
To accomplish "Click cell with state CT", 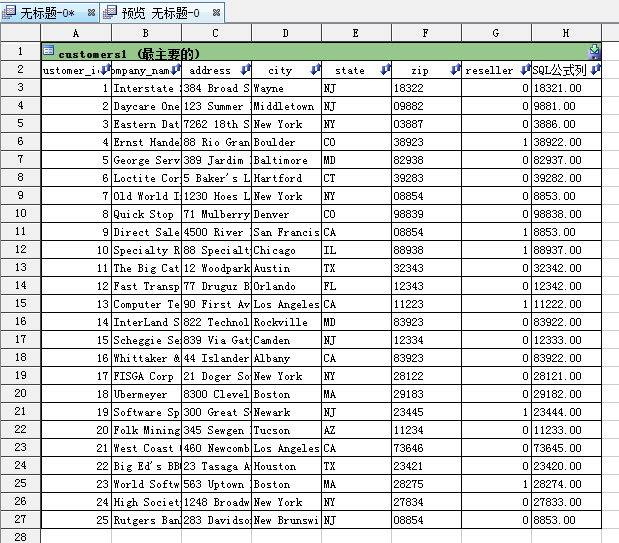I will pos(356,178).
